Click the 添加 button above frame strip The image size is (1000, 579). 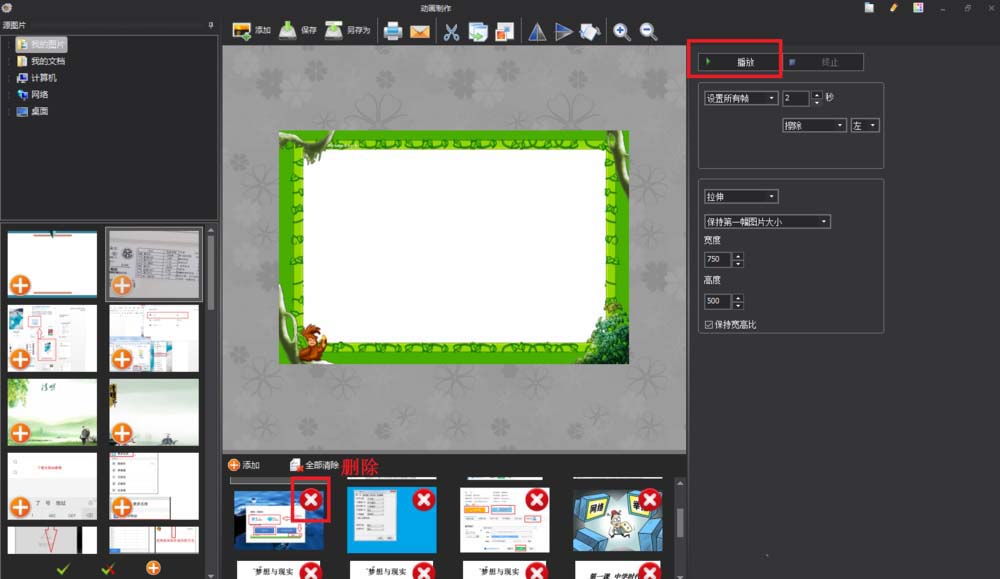click(244, 465)
